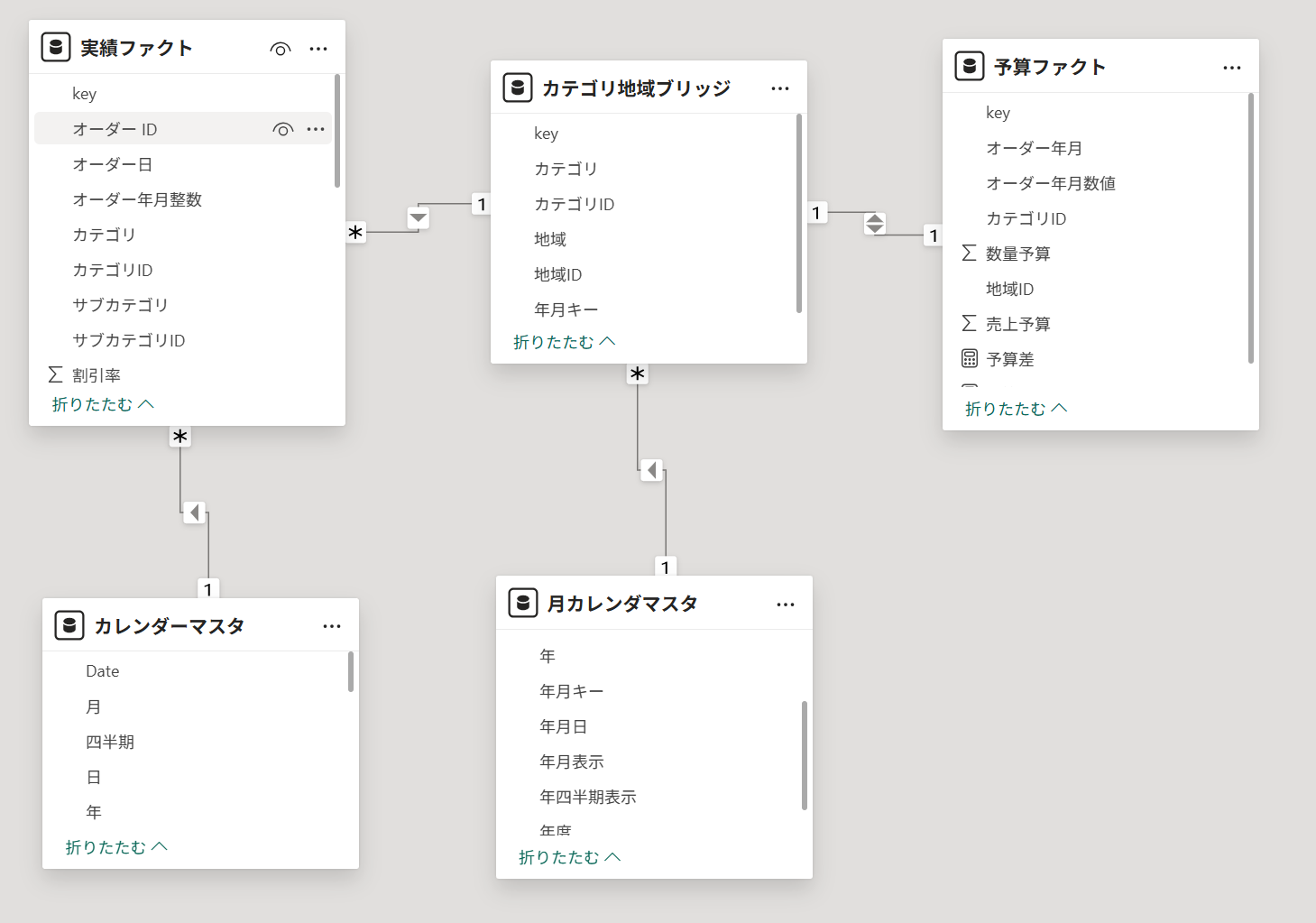Click the 月カレンダマスタ table icon
Image resolution: width=1316 pixels, height=923 pixels.
click(x=523, y=604)
